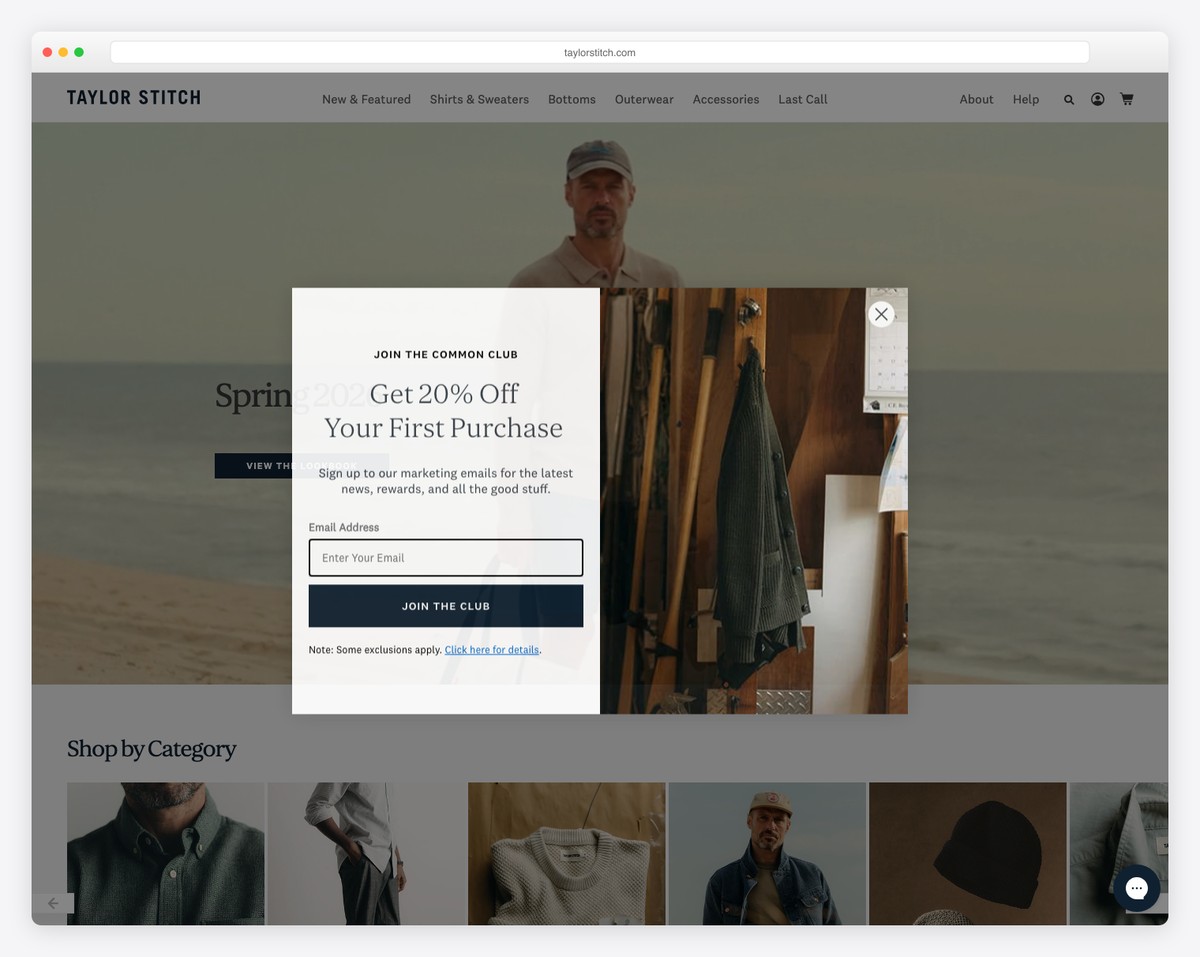Image resolution: width=1200 pixels, height=957 pixels.
Task: Go to the Last Call section
Action: coord(802,99)
